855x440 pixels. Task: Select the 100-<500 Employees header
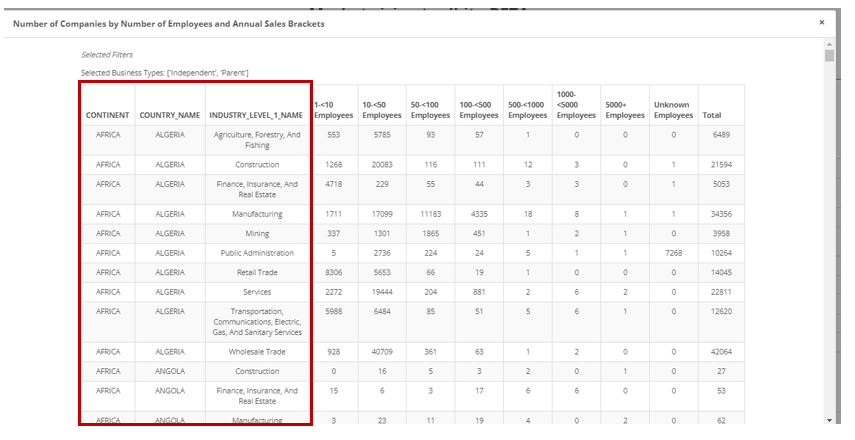point(479,110)
